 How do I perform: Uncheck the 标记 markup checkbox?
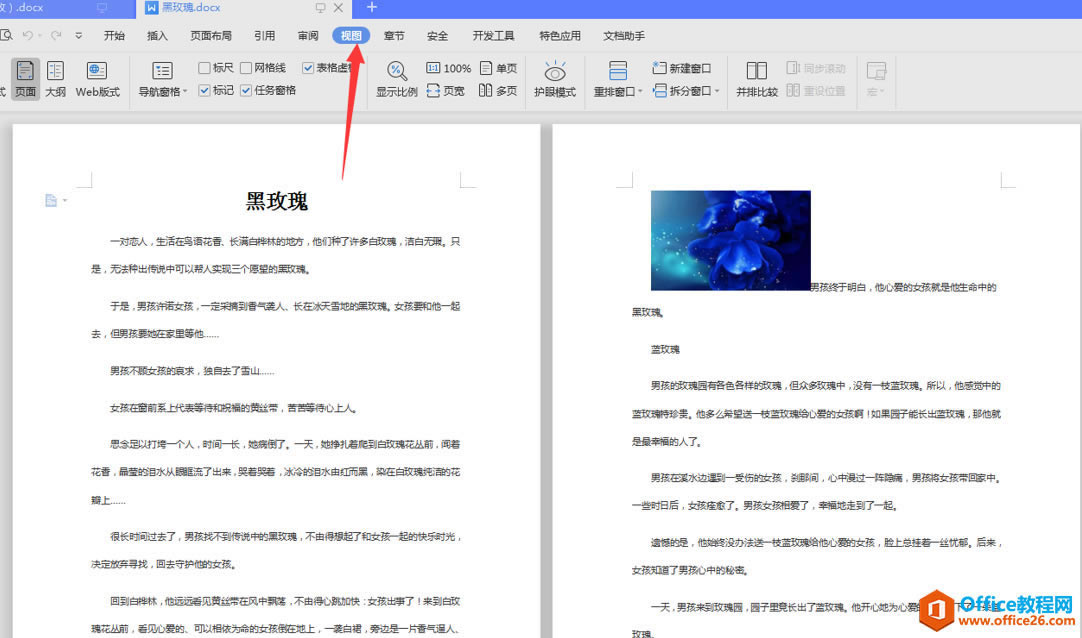204,90
